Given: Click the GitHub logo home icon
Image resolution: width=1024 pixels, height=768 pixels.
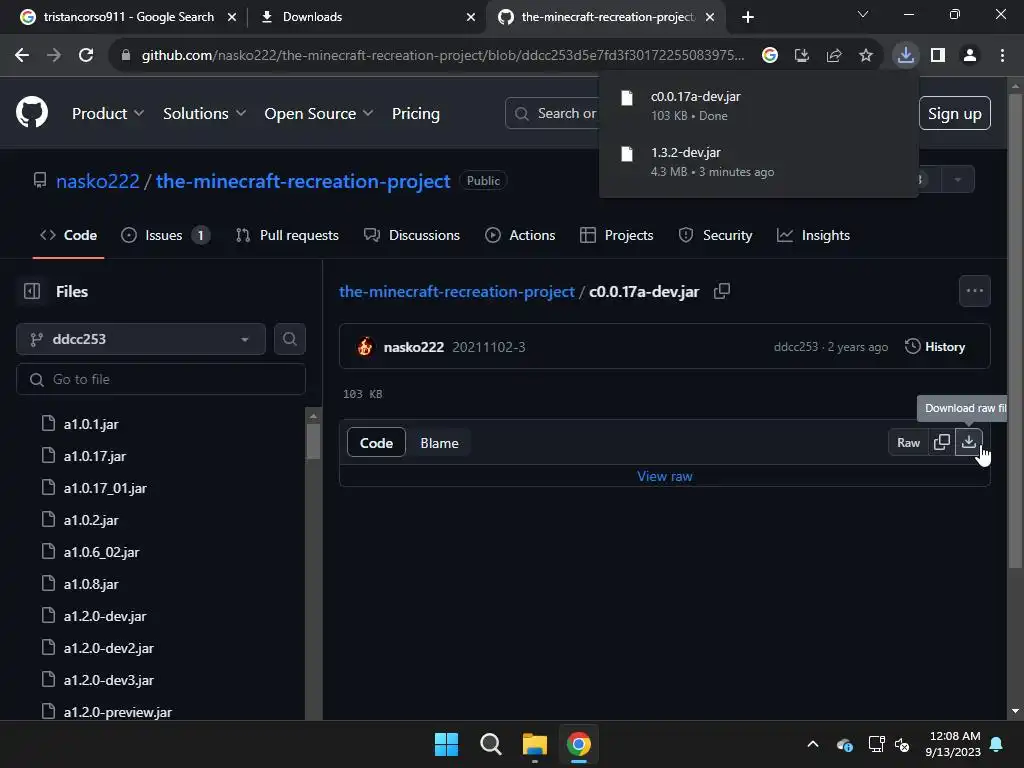Looking at the screenshot, I should tap(31, 112).
